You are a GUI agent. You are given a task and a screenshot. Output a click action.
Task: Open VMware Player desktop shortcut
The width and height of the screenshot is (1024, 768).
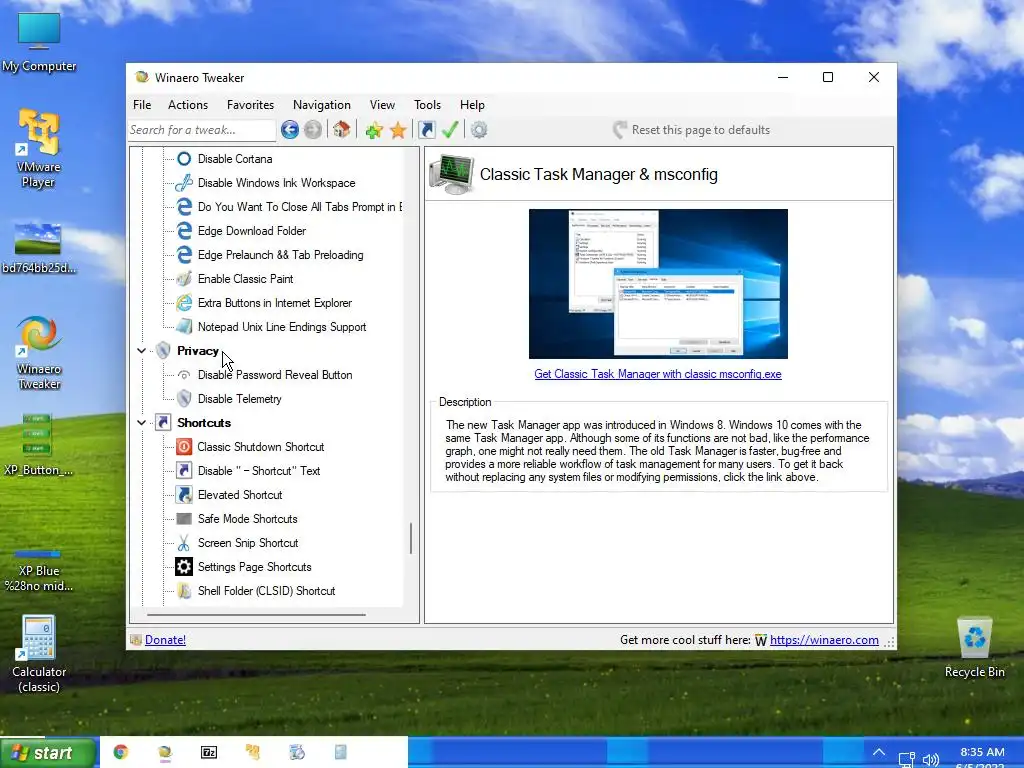39,149
